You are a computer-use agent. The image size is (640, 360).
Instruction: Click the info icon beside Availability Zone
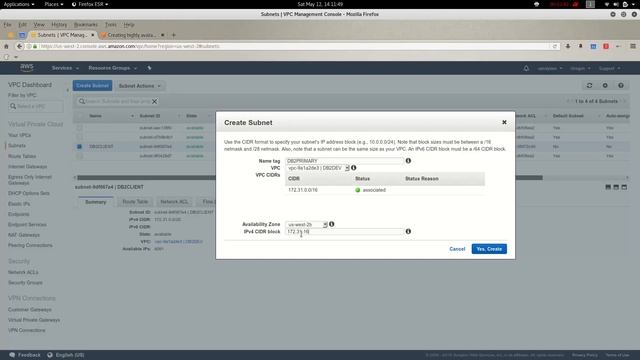pyautogui.click(x=331, y=224)
